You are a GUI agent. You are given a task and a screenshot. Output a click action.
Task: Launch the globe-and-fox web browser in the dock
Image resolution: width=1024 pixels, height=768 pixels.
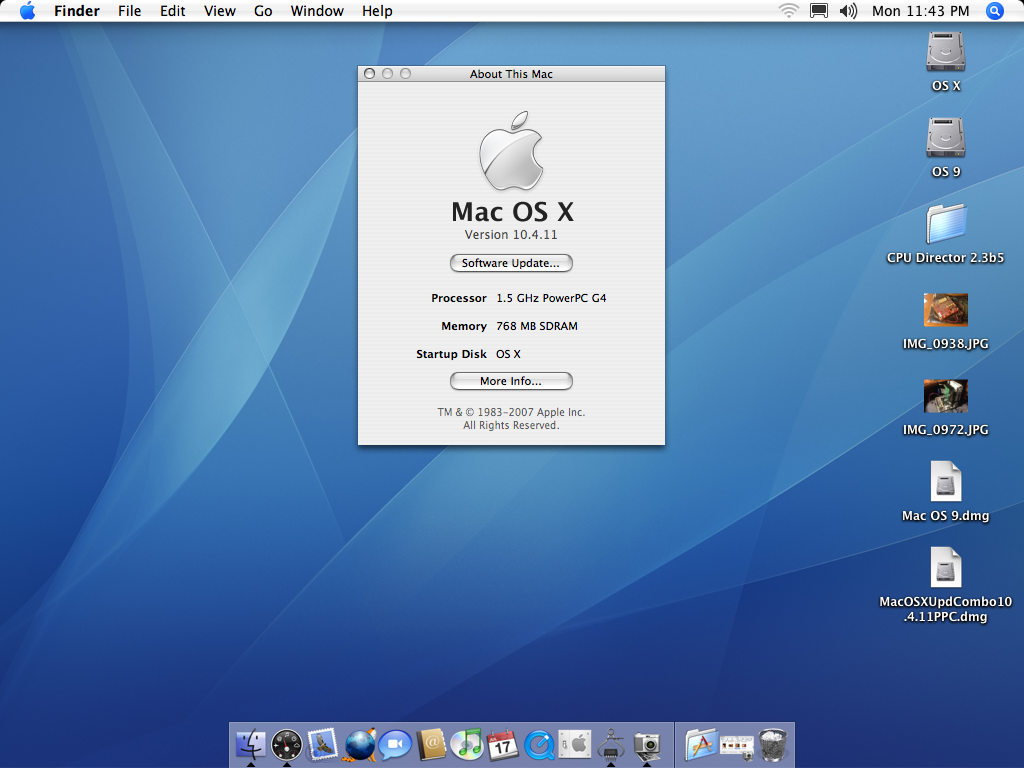360,744
